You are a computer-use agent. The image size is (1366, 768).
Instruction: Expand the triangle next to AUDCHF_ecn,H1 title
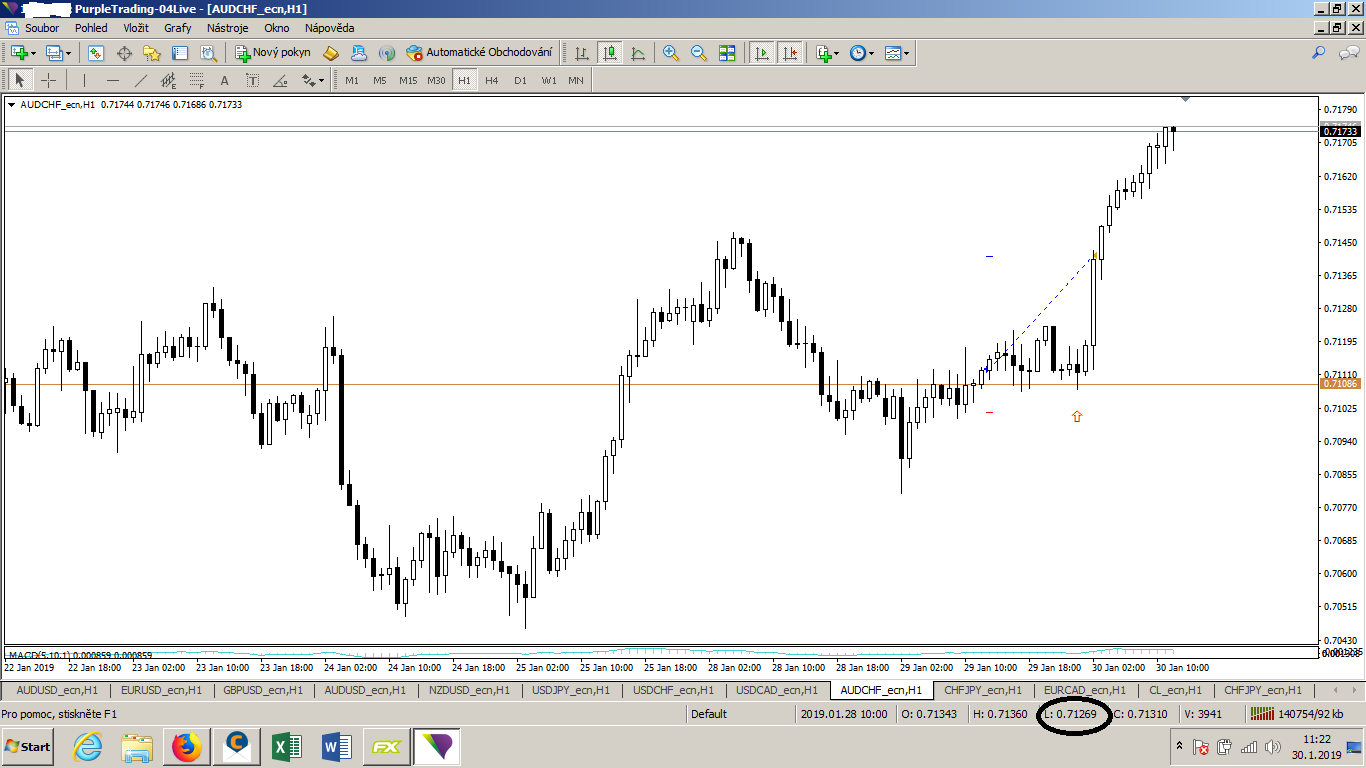[11, 104]
